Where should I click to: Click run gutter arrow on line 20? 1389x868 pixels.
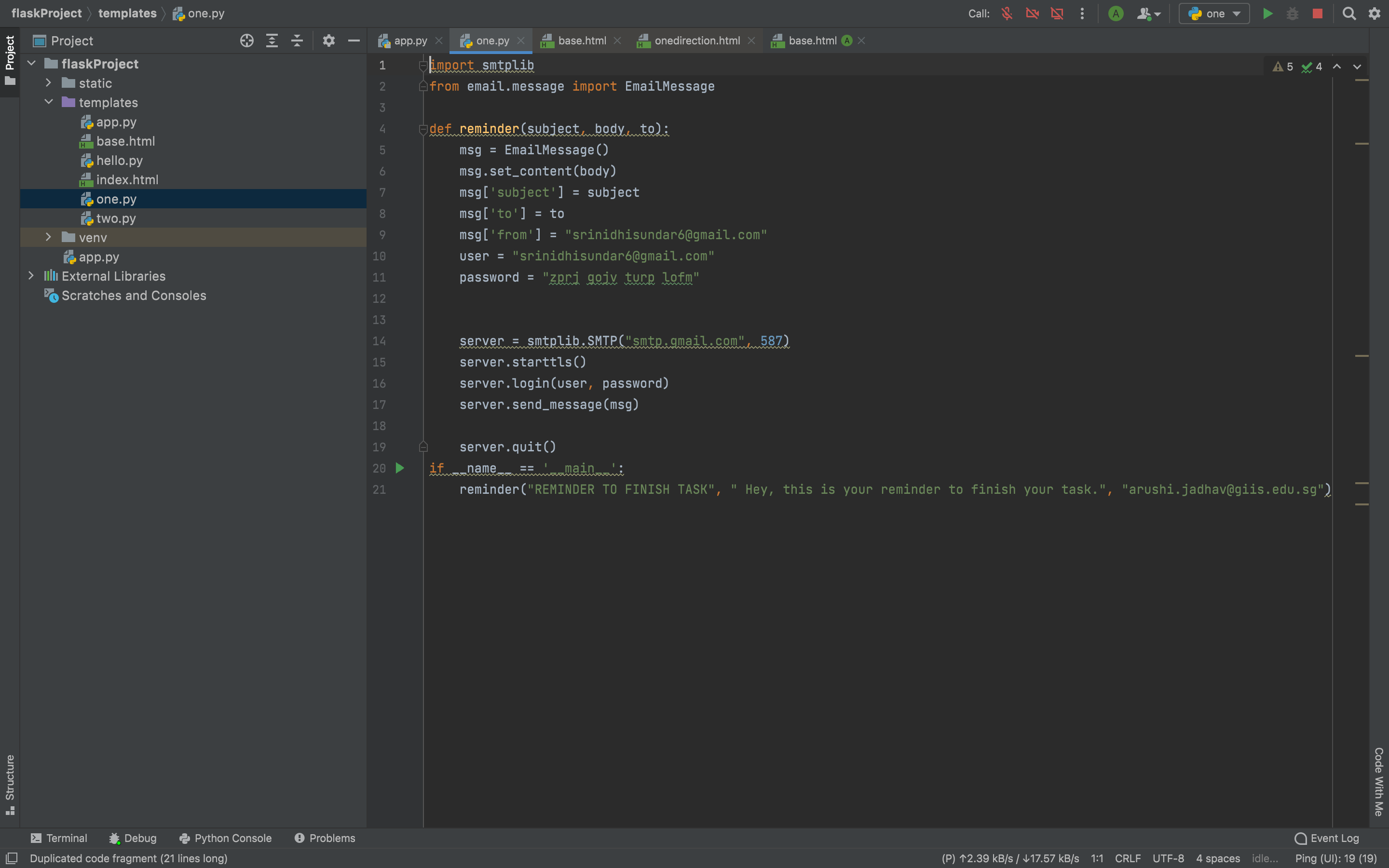click(x=400, y=468)
